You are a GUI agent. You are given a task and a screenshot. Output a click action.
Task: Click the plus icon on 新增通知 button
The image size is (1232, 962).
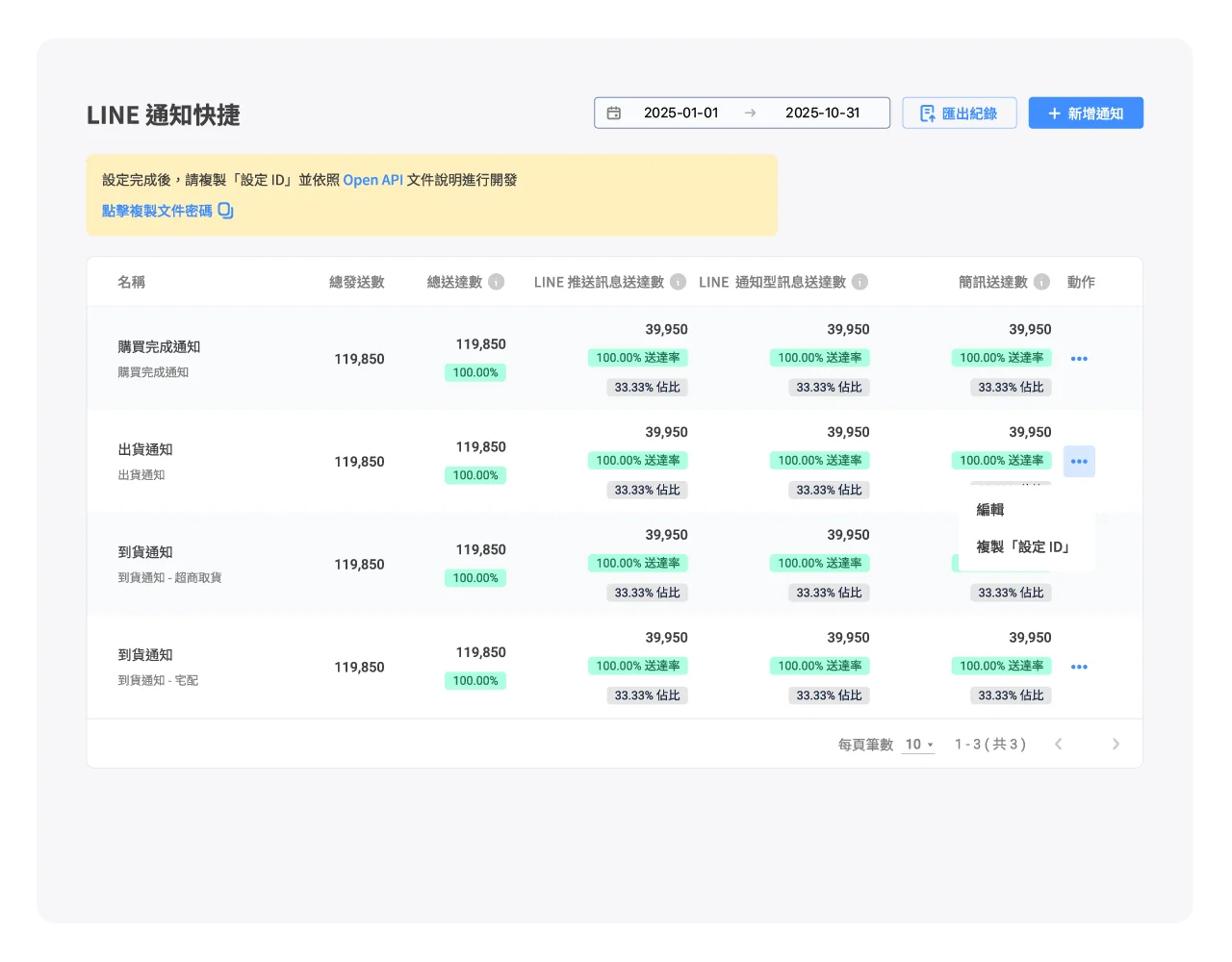tap(1055, 113)
